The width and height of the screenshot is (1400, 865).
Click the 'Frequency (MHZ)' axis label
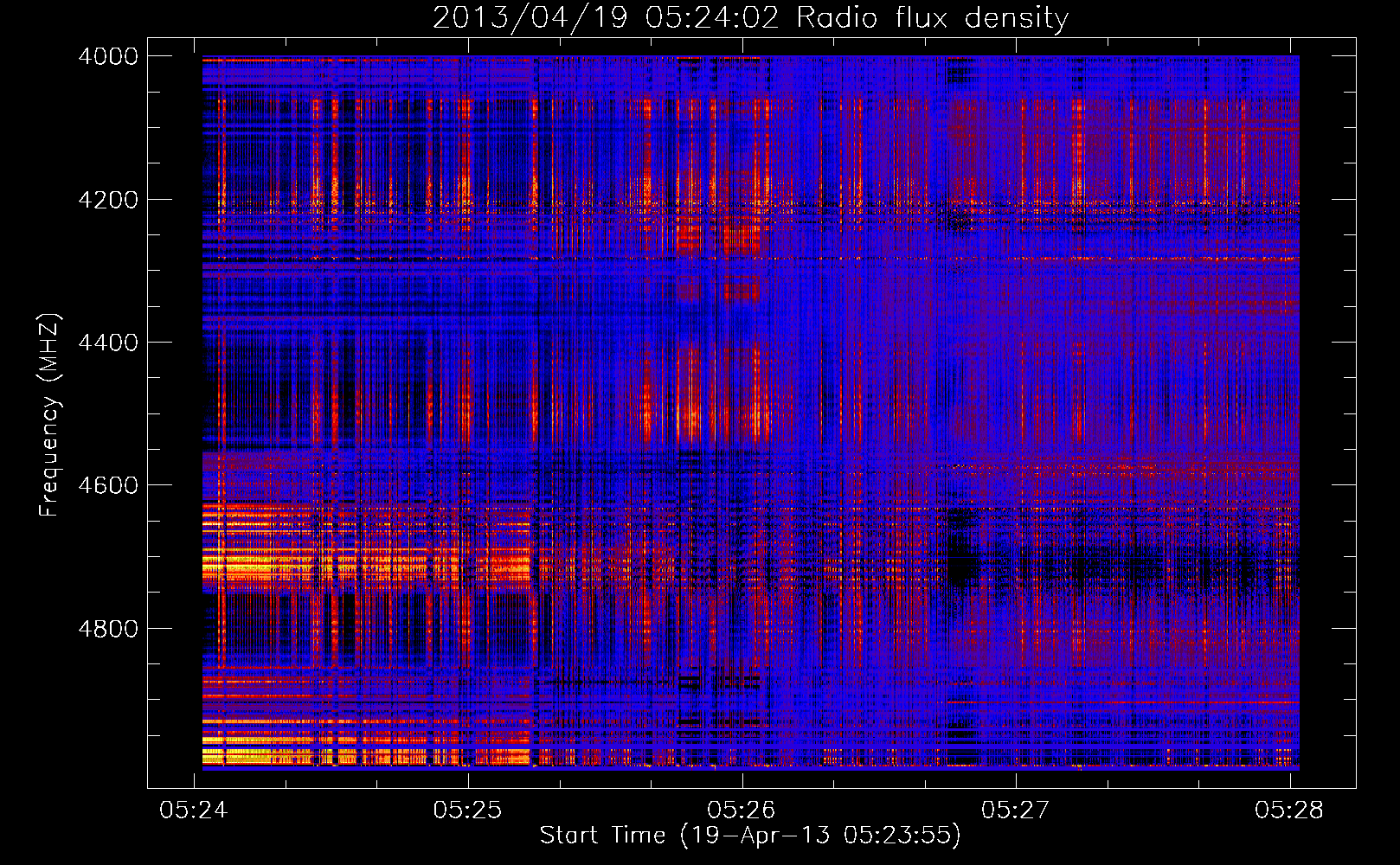[x=48, y=415]
